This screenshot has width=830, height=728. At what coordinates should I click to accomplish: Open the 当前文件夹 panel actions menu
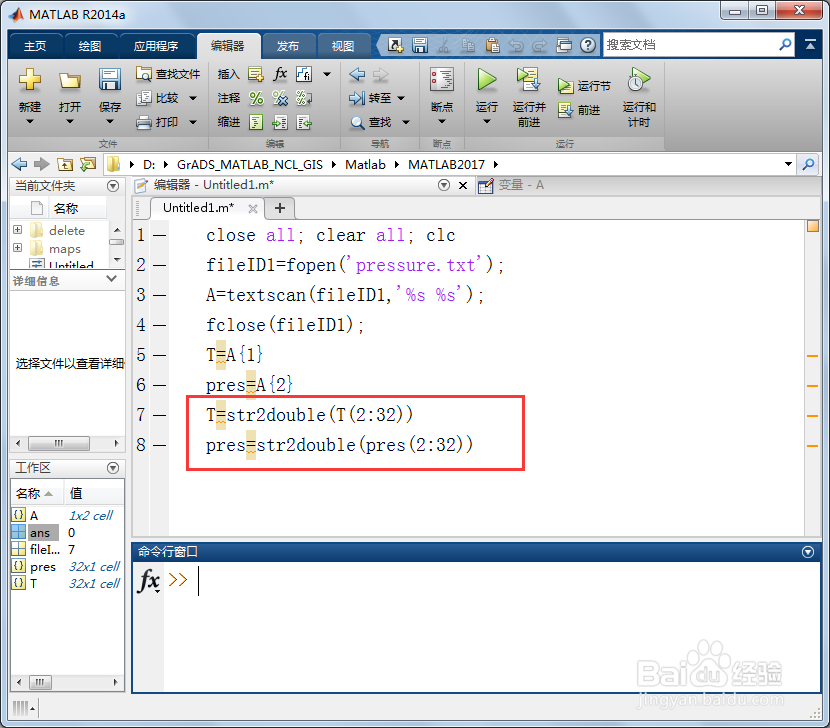113,186
